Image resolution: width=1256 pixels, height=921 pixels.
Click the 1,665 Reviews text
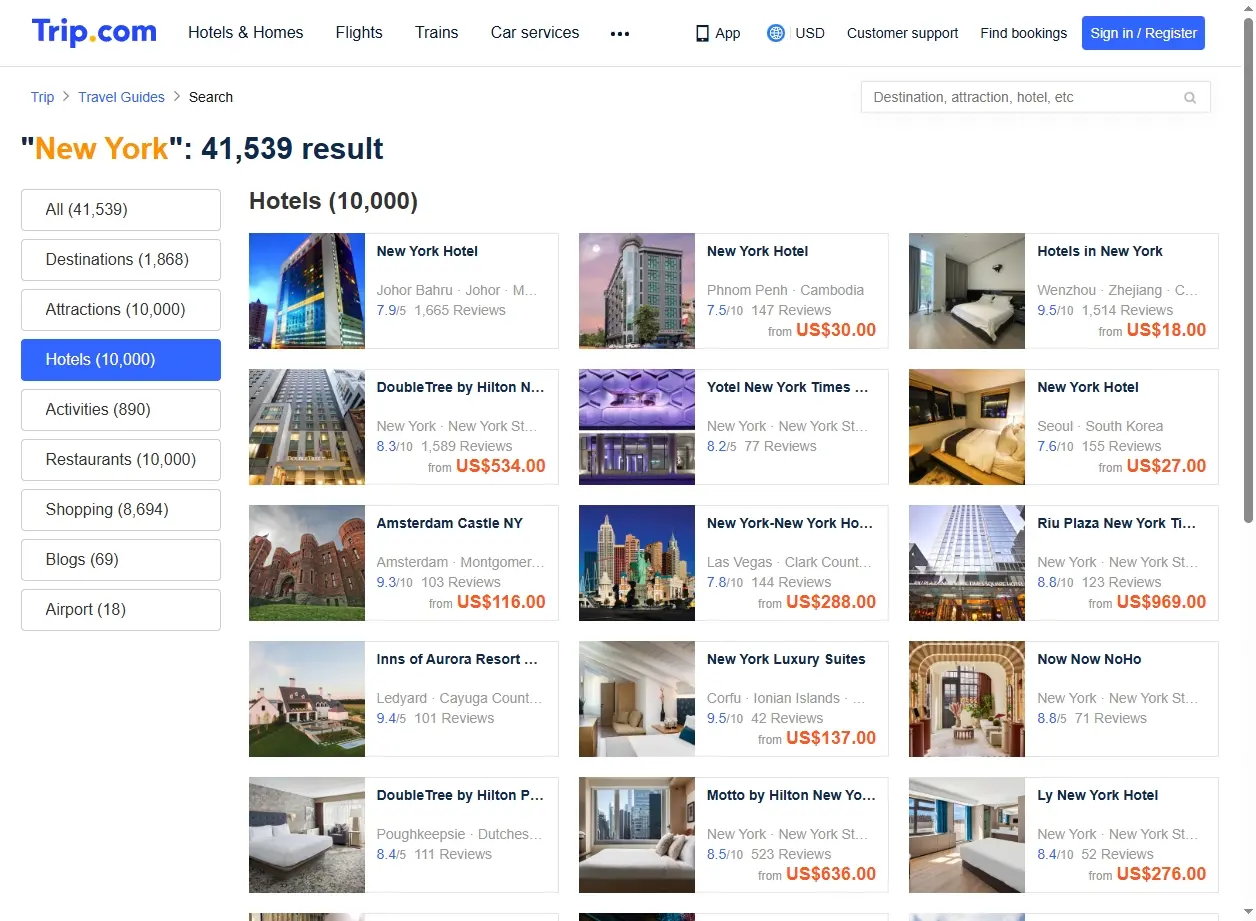point(460,310)
